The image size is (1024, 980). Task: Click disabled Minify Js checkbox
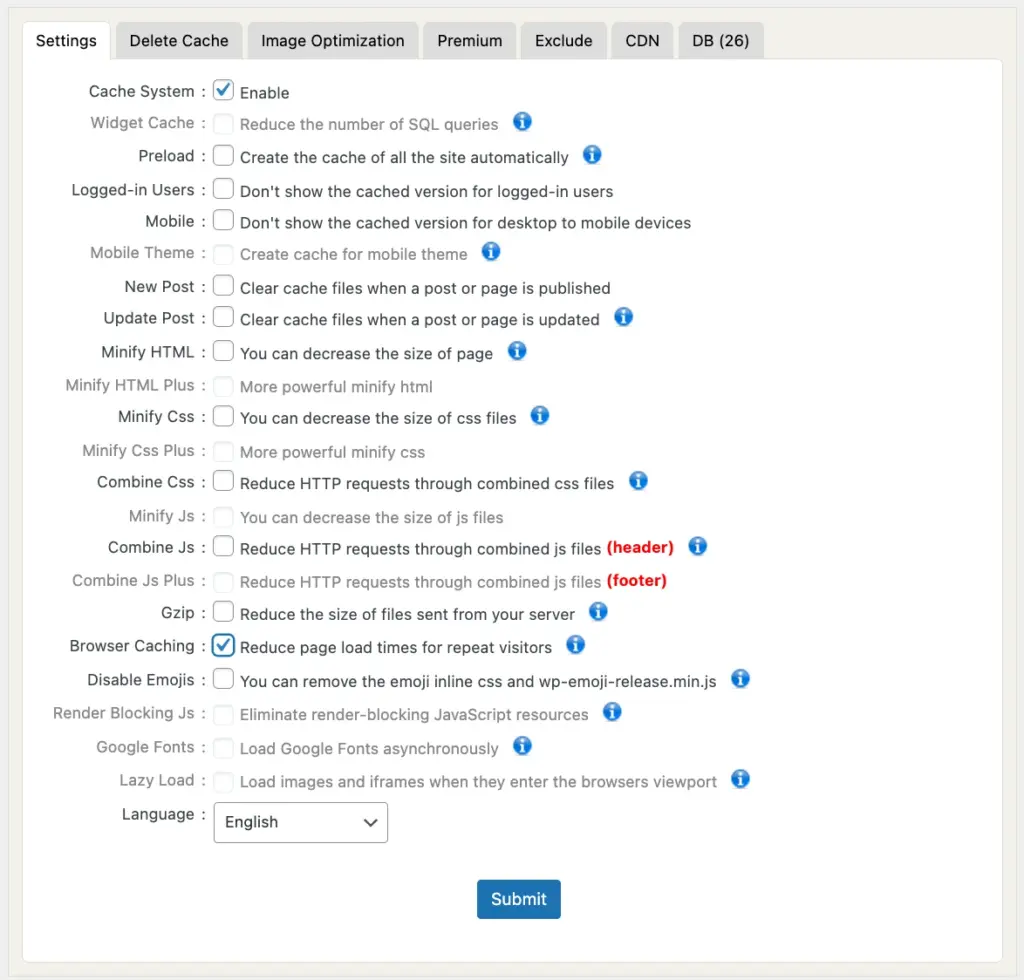click(x=223, y=516)
